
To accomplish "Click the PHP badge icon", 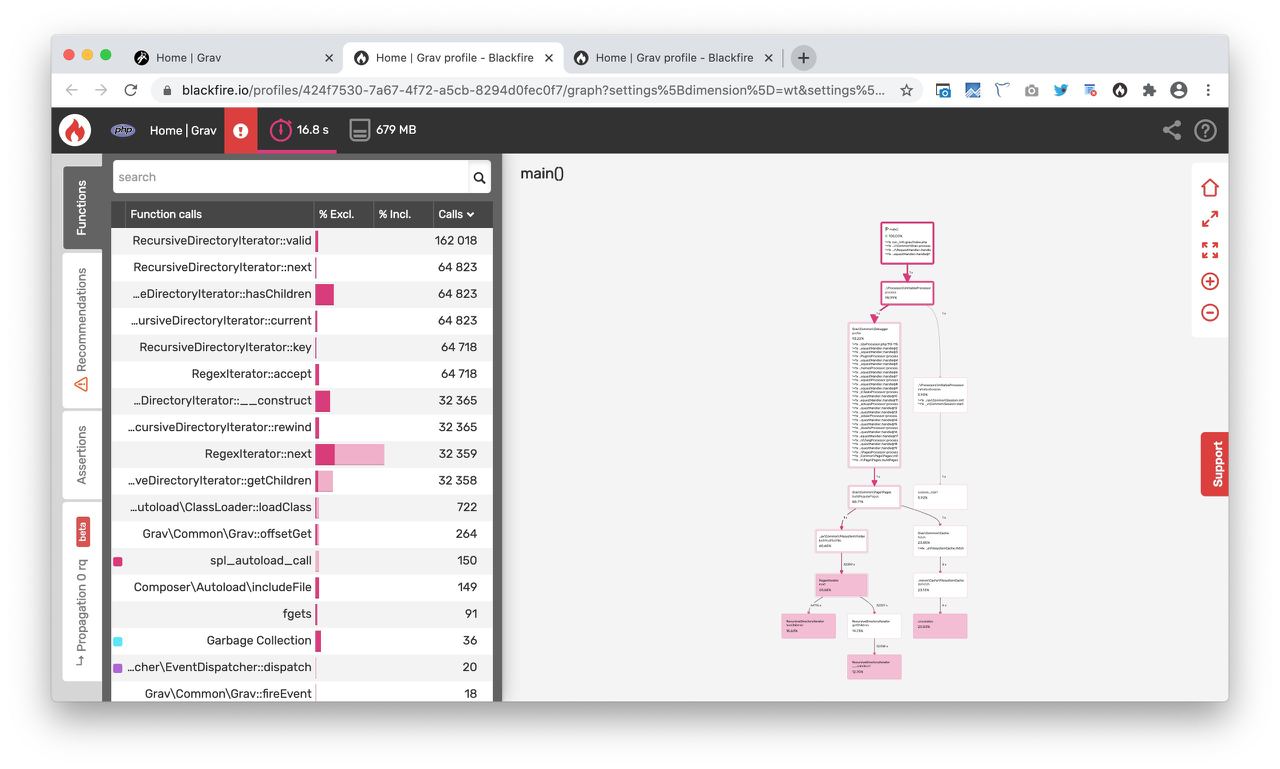I will 123,130.
